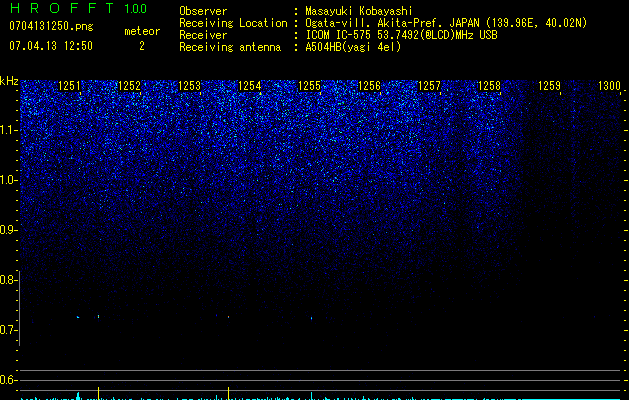Click the 0.7 kHz axis label
This screenshot has width=629, height=400.
[x=8, y=330]
